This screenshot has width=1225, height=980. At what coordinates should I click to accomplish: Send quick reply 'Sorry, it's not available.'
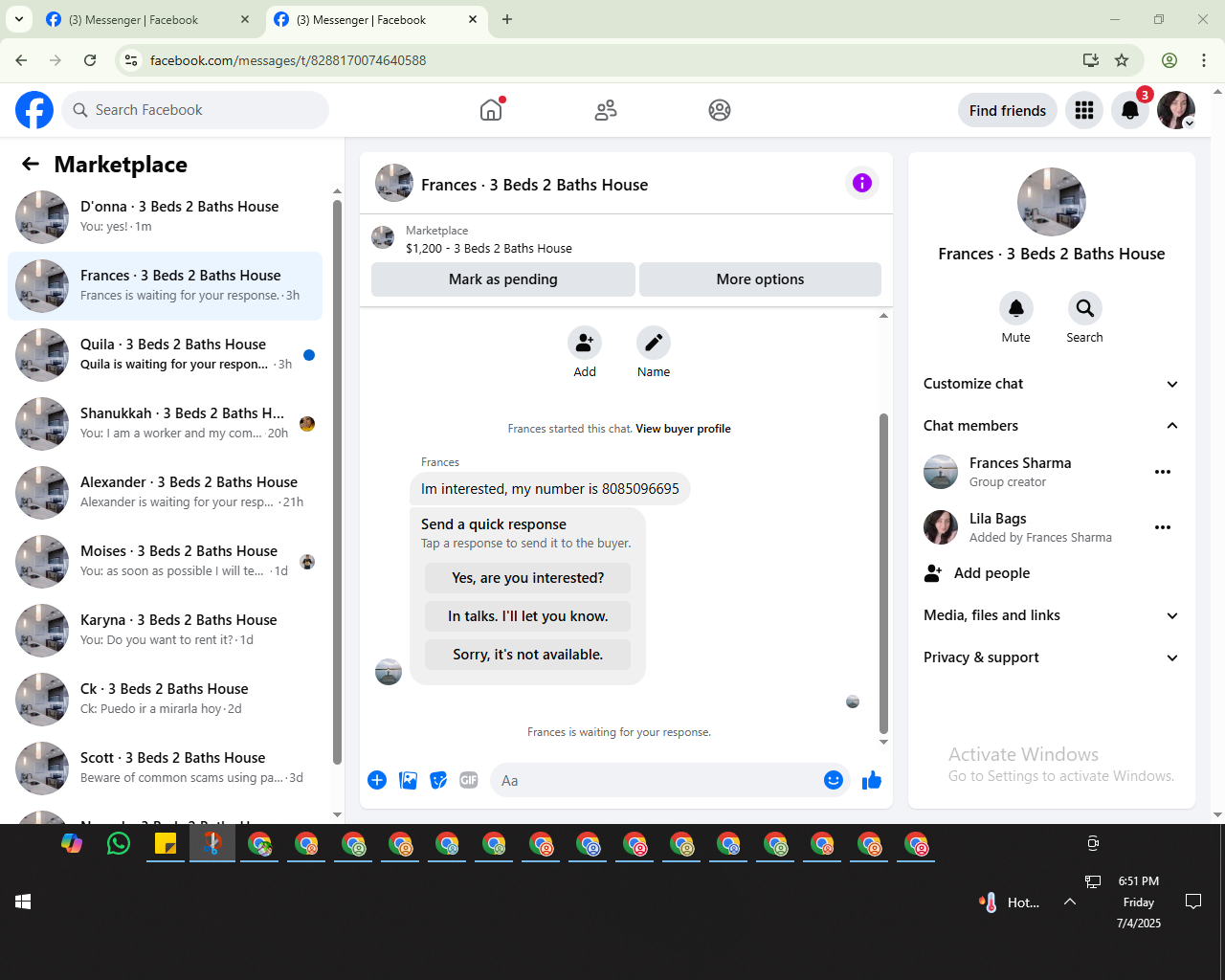click(527, 655)
